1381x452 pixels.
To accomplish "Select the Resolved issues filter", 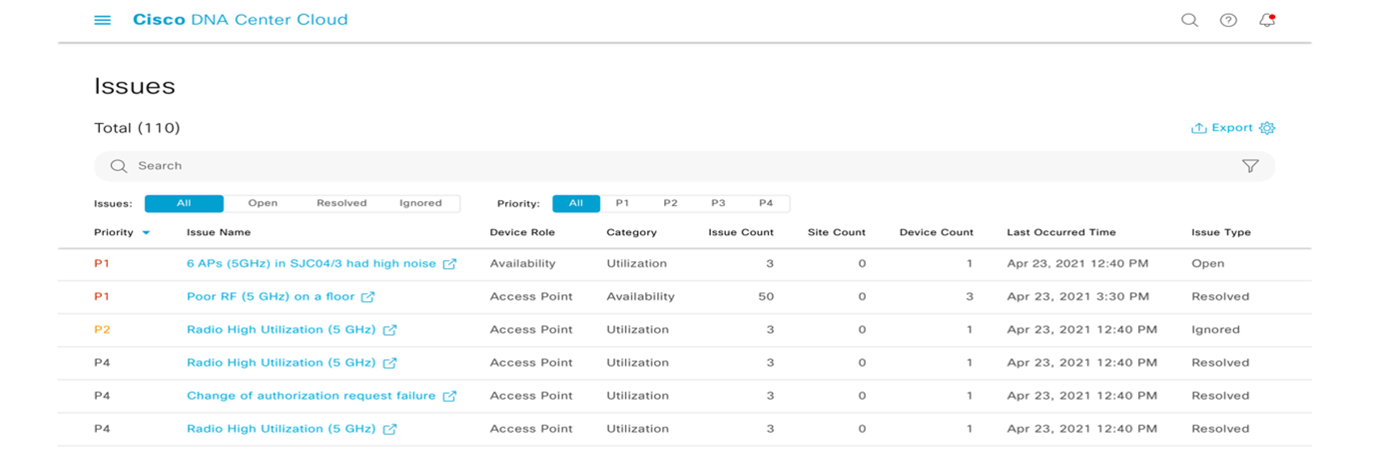I will [x=341, y=203].
